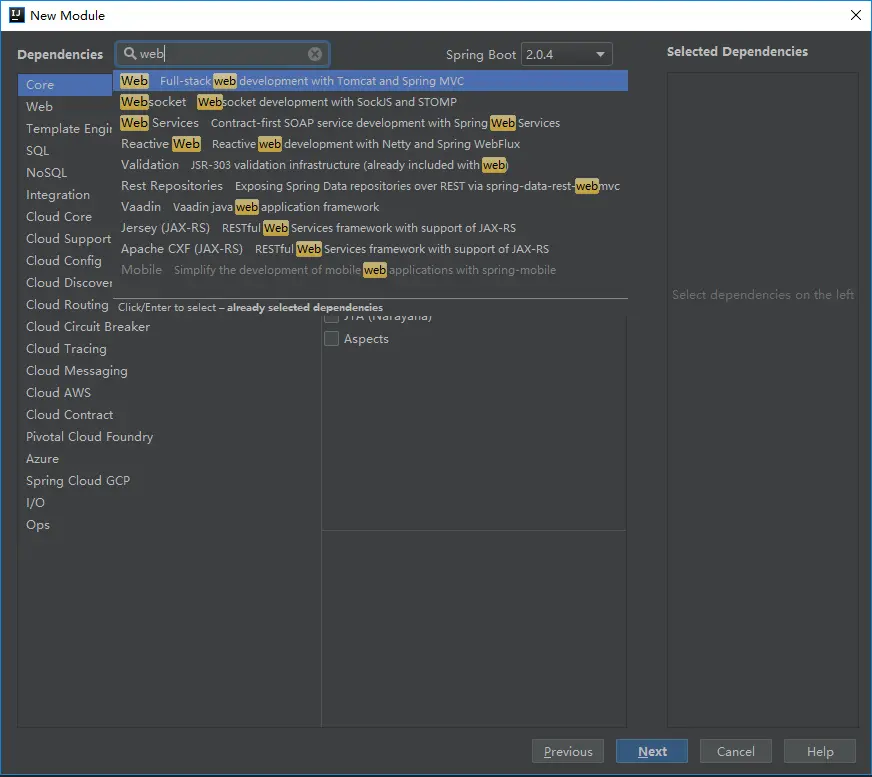Toggle the JTA (Narayana) checkbox
Viewport: 872px width, 777px height.
pyautogui.click(x=331, y=319)
